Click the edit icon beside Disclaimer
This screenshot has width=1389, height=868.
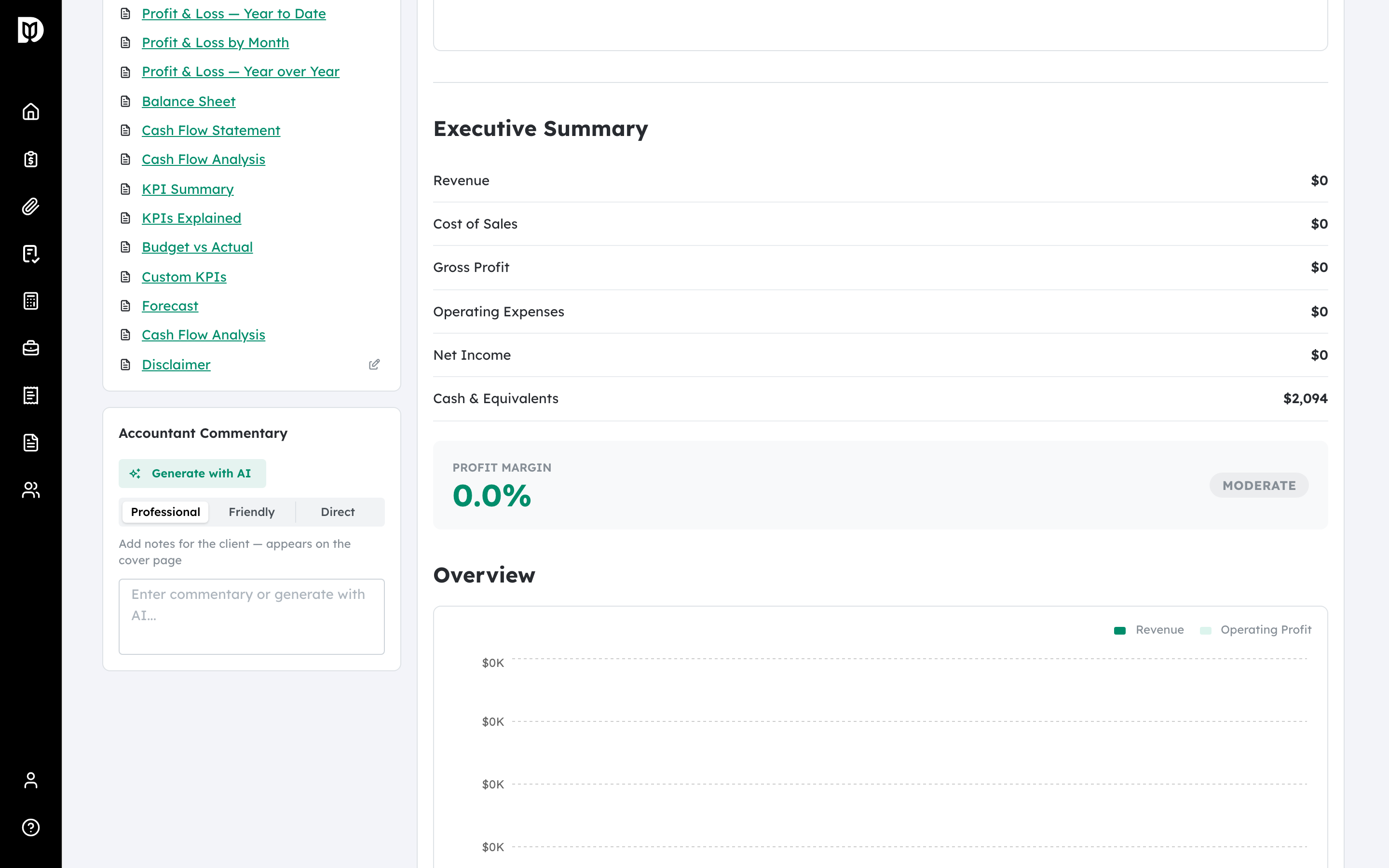click(x=374, y=365)
